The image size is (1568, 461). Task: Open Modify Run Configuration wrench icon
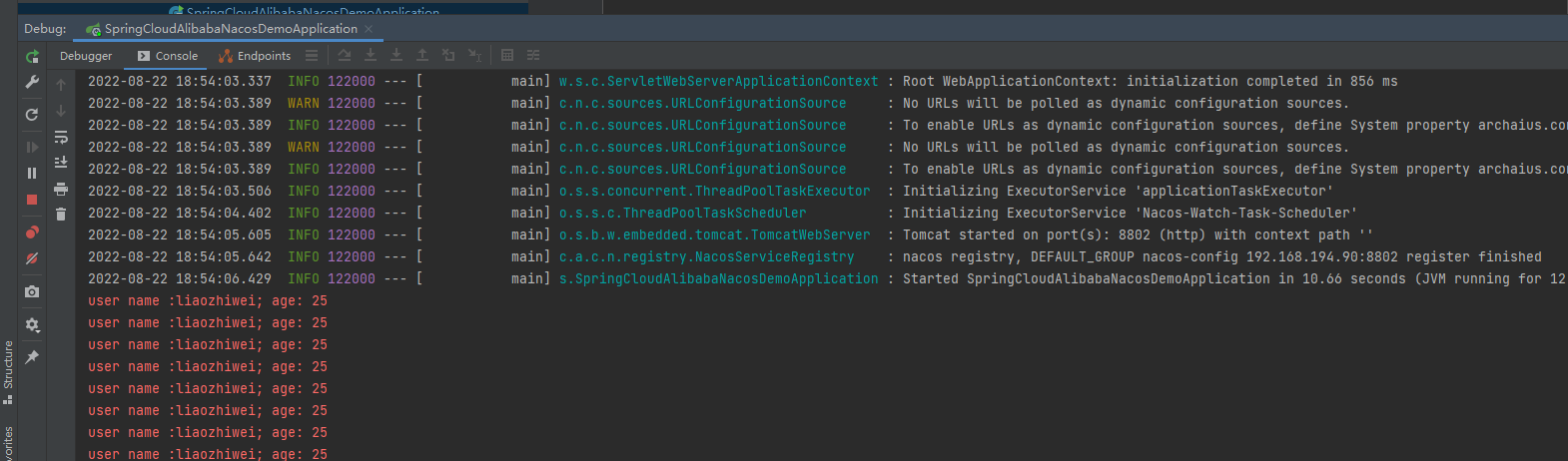point(32,82)
